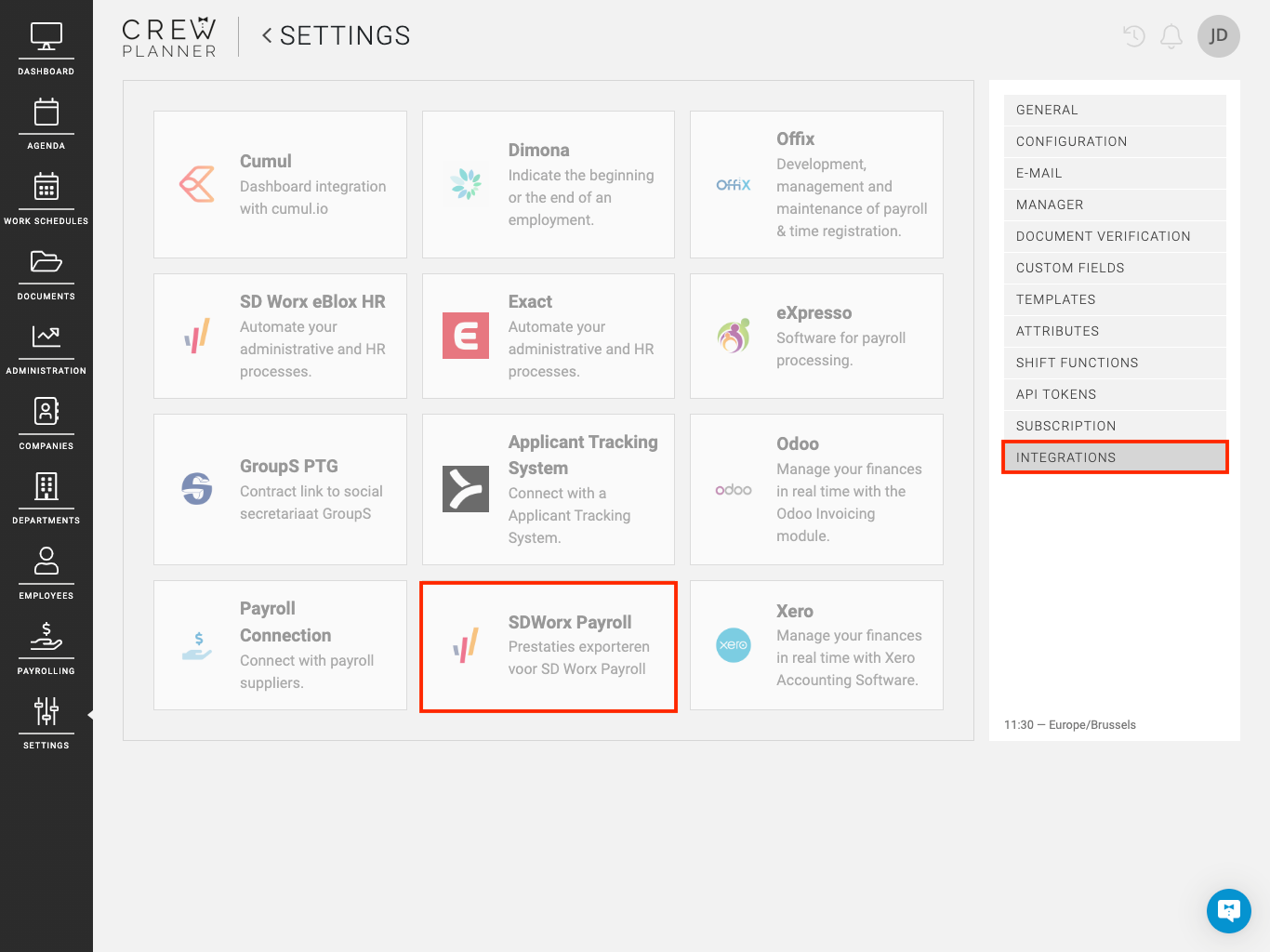Open Work Schedules in the sidebar

pos(46,198)
